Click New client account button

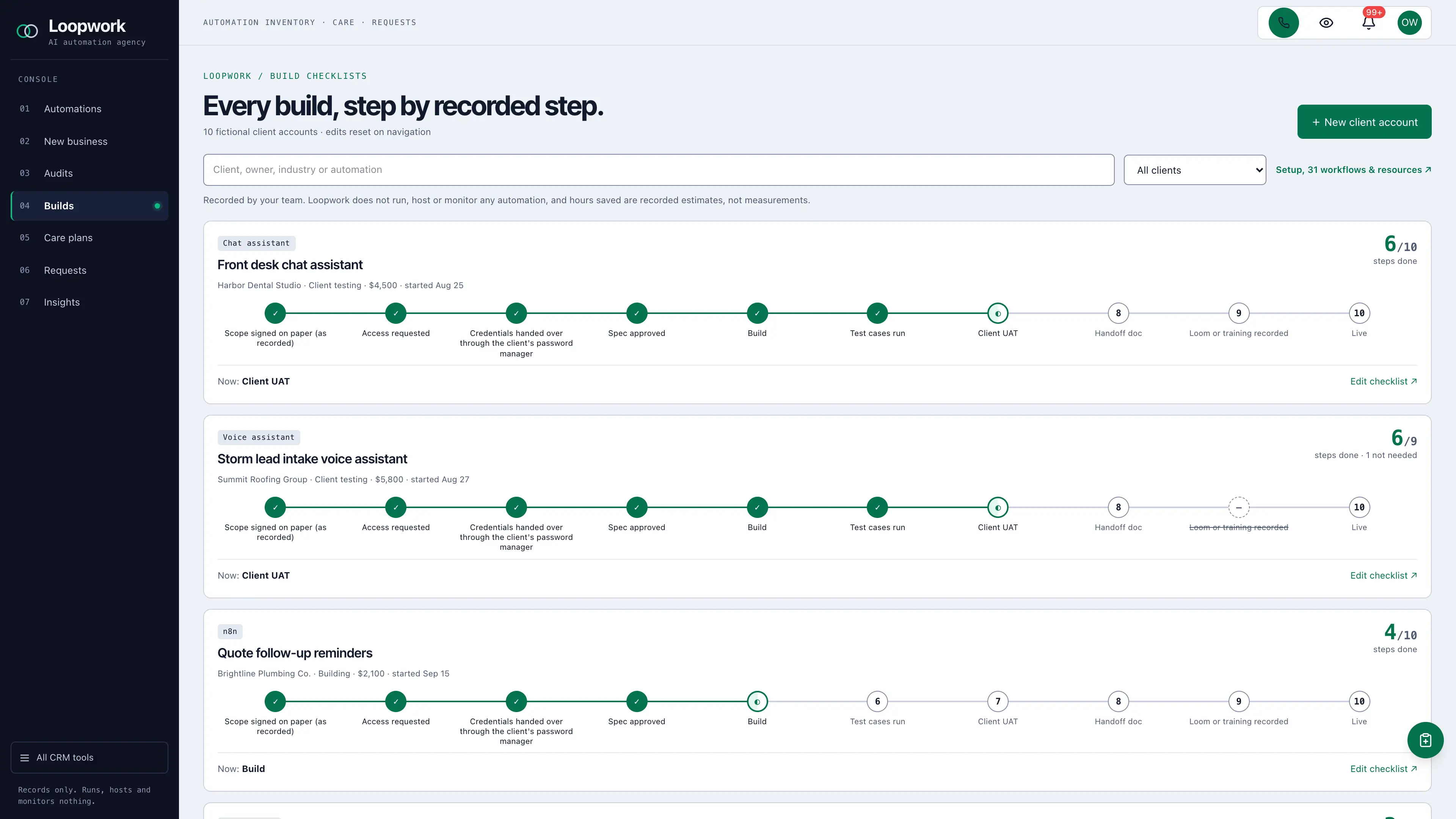(1364, 121)
